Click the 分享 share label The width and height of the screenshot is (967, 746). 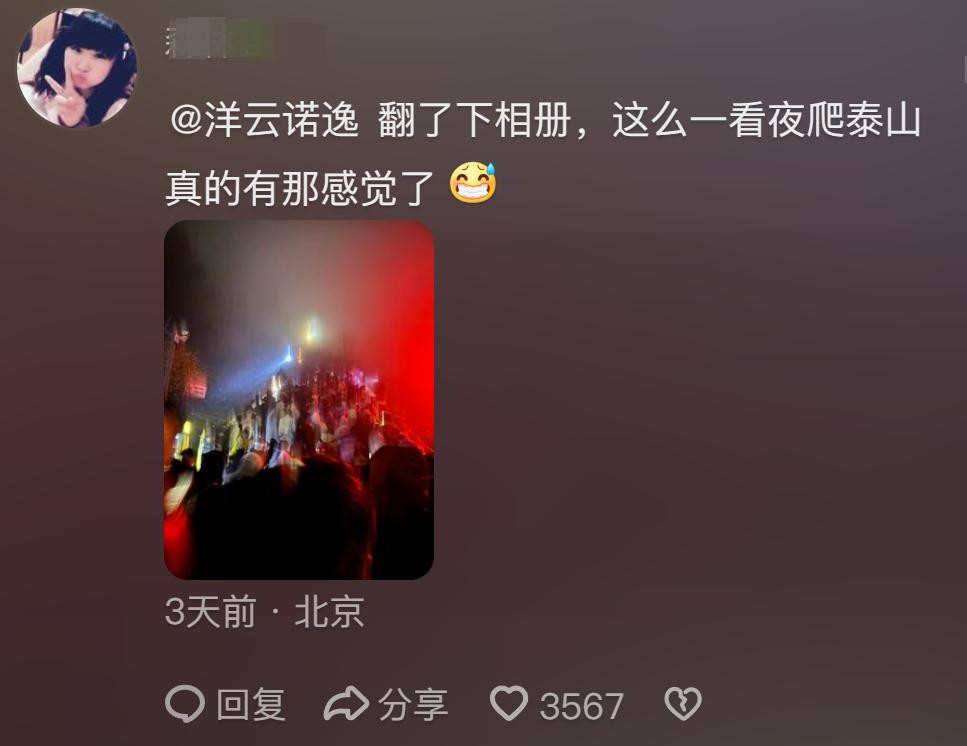coord(413,705)
